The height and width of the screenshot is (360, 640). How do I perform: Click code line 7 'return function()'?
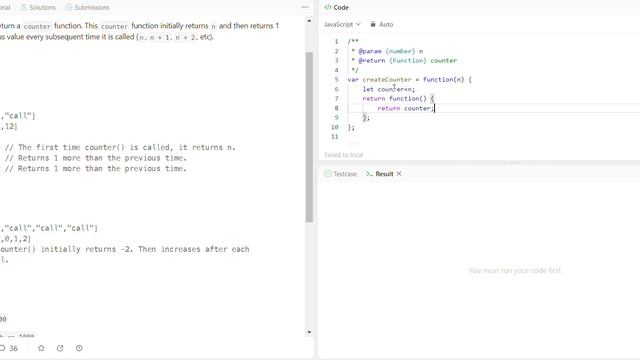click(x=398, y=98)
